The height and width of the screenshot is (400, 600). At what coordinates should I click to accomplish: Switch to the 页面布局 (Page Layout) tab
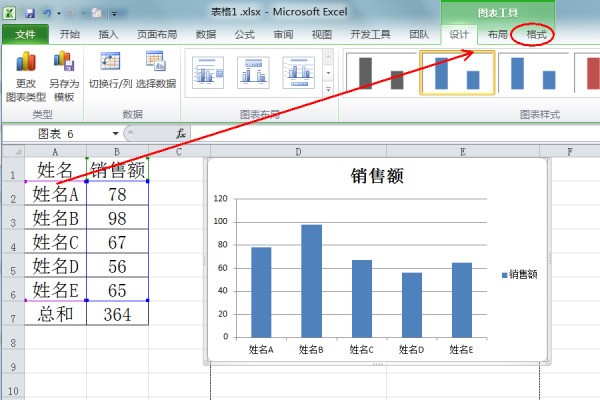(157, 35)
